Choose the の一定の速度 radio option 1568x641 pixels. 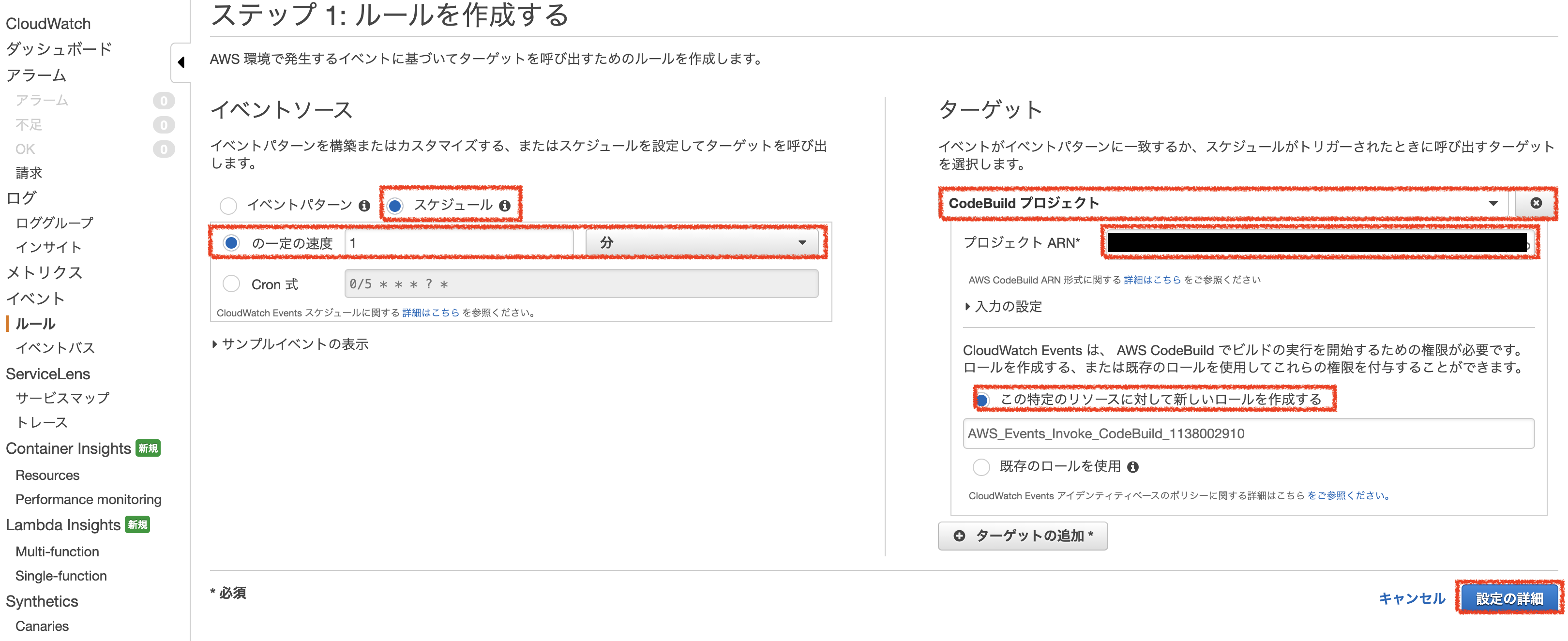pos(231,243)
